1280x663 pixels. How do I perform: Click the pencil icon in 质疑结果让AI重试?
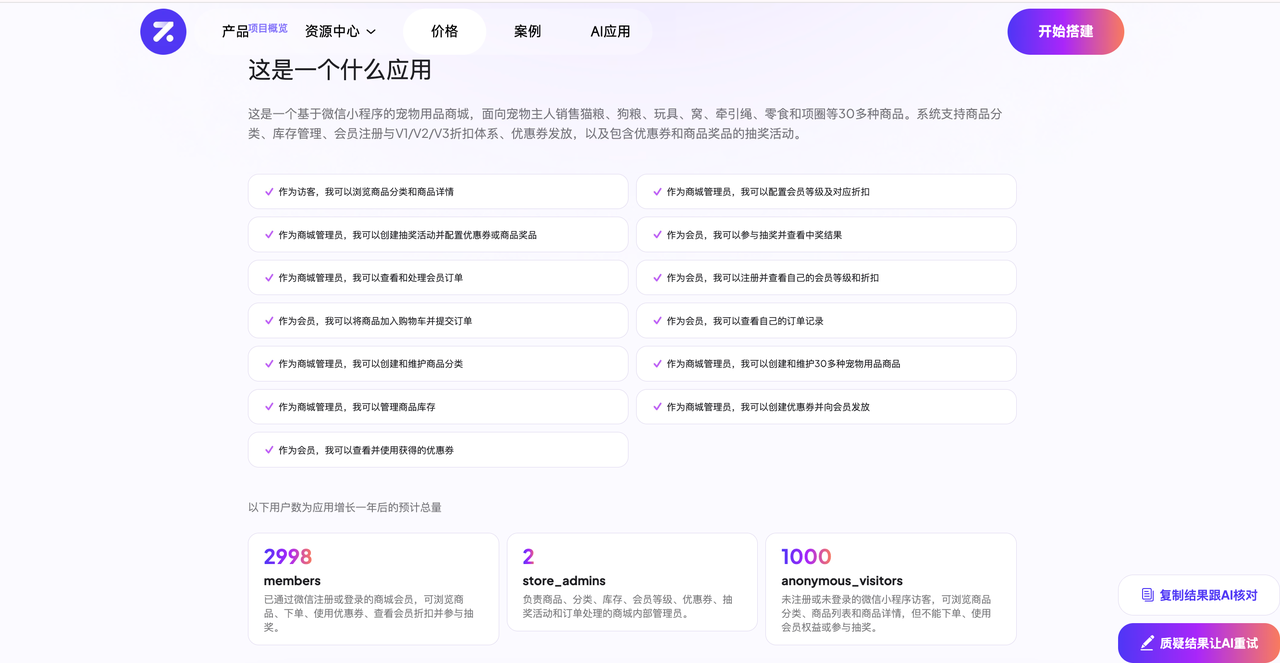point(1147,643)
